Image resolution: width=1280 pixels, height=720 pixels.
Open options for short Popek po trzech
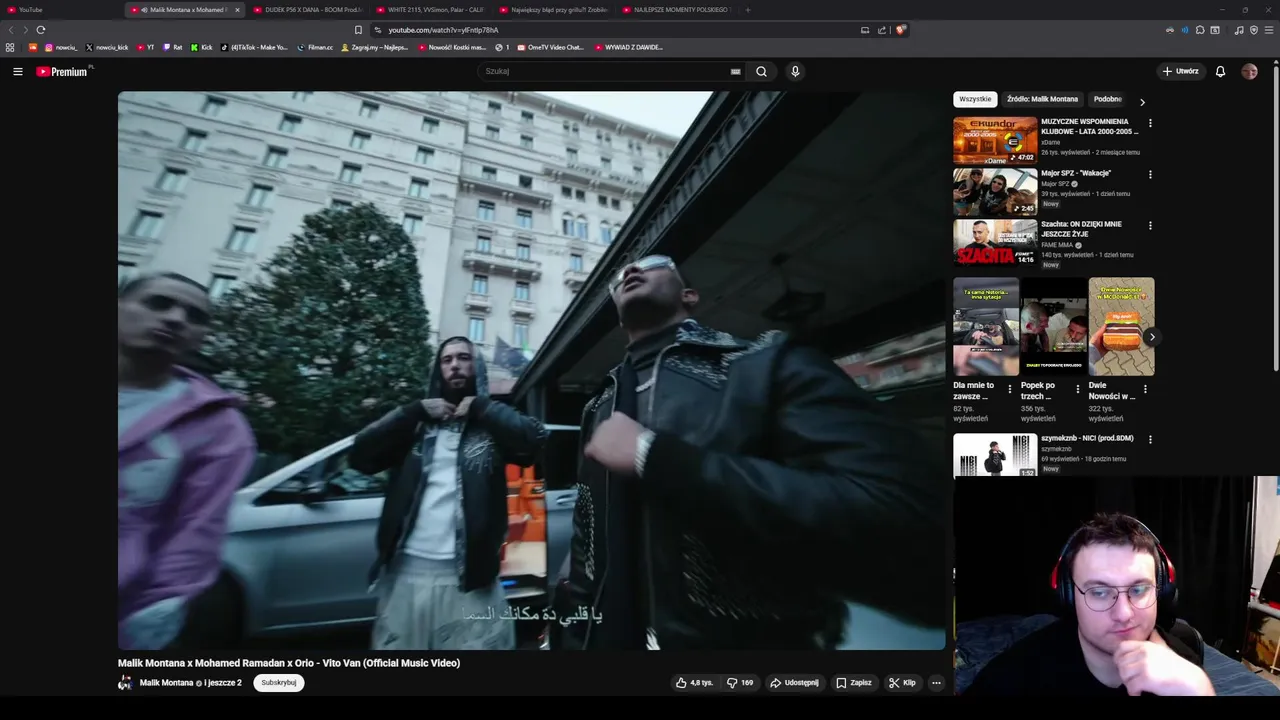(x=1077, y=389)
